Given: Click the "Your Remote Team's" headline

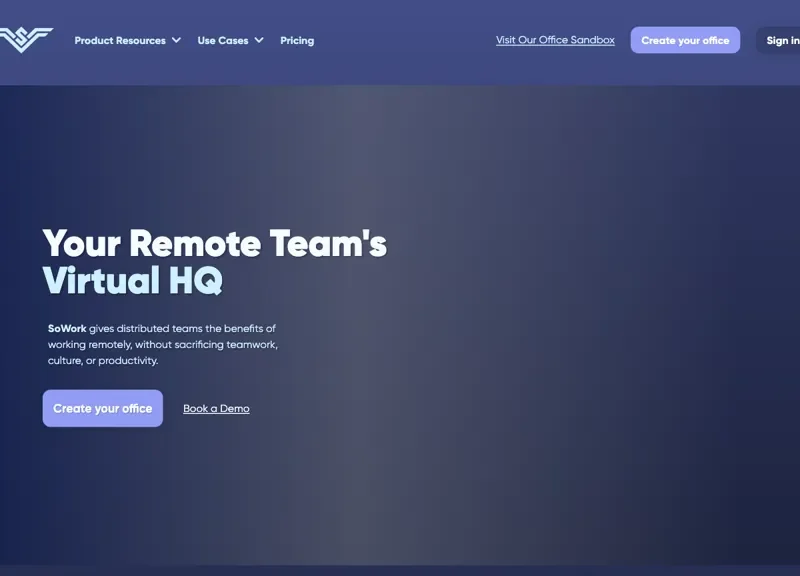Looking at the screenshot, I should coord(214,243).
